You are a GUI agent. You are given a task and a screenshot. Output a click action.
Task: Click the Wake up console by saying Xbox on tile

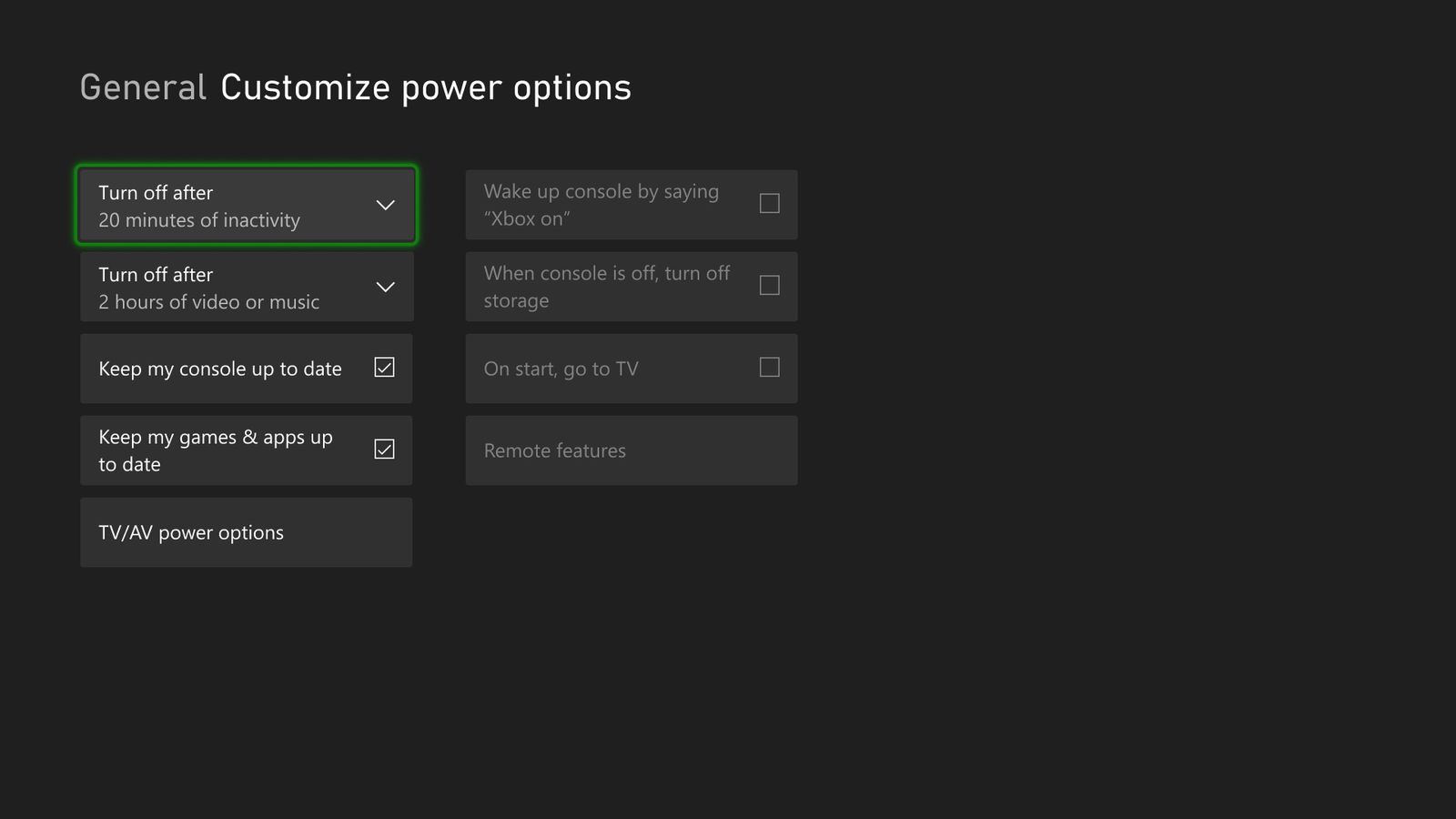tap(631, 204)
